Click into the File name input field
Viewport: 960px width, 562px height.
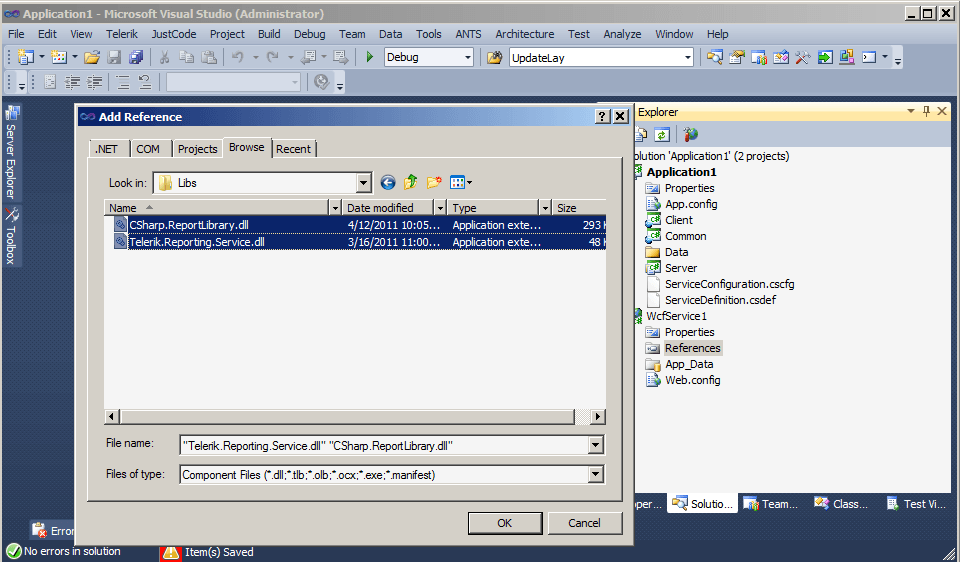click(x=384, y=446)
